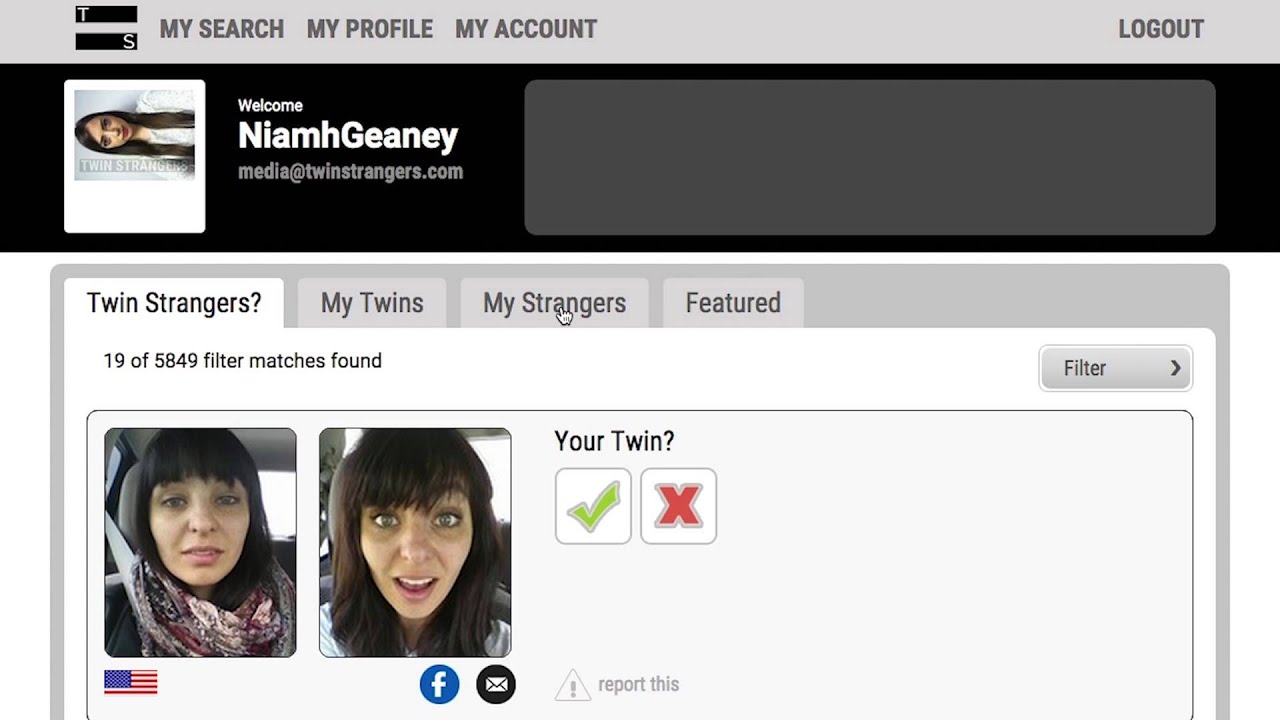Reject match with red X
Viewport: 1280px width, 720px height.
[x=678, y=506]
